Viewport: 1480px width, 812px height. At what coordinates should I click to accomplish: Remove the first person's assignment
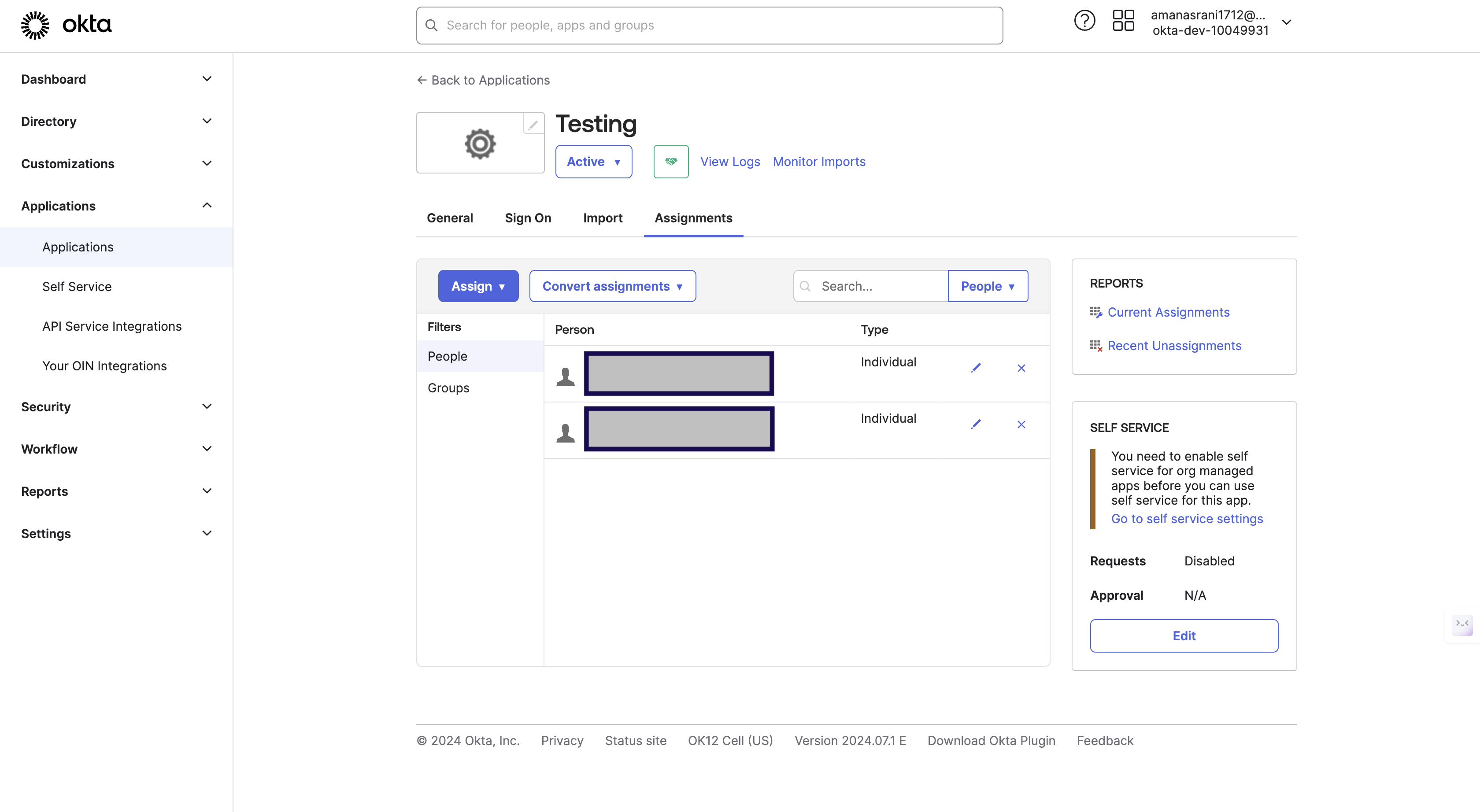pos(1021,368)
